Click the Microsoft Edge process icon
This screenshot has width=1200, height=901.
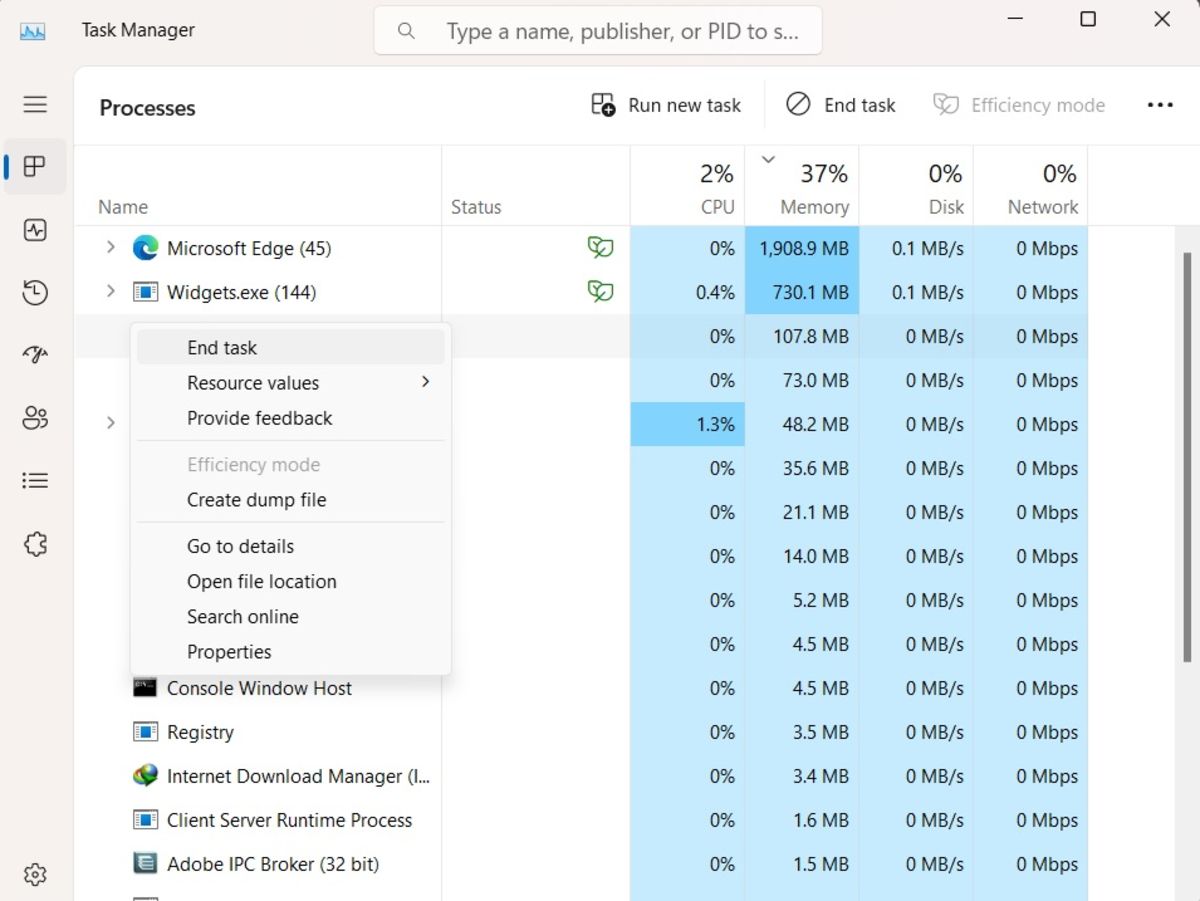(x=145, y=248)
